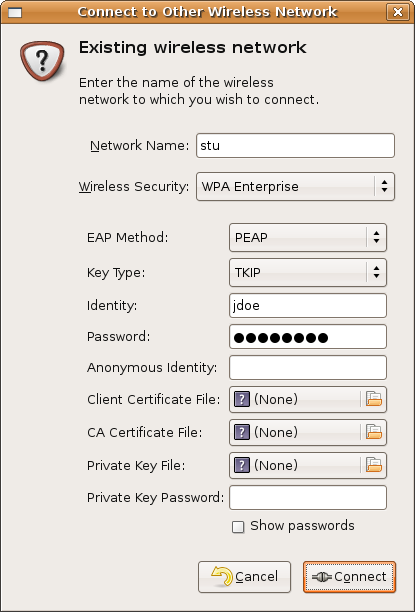Open CA Certificate File chooser

[x=308, y=432]
